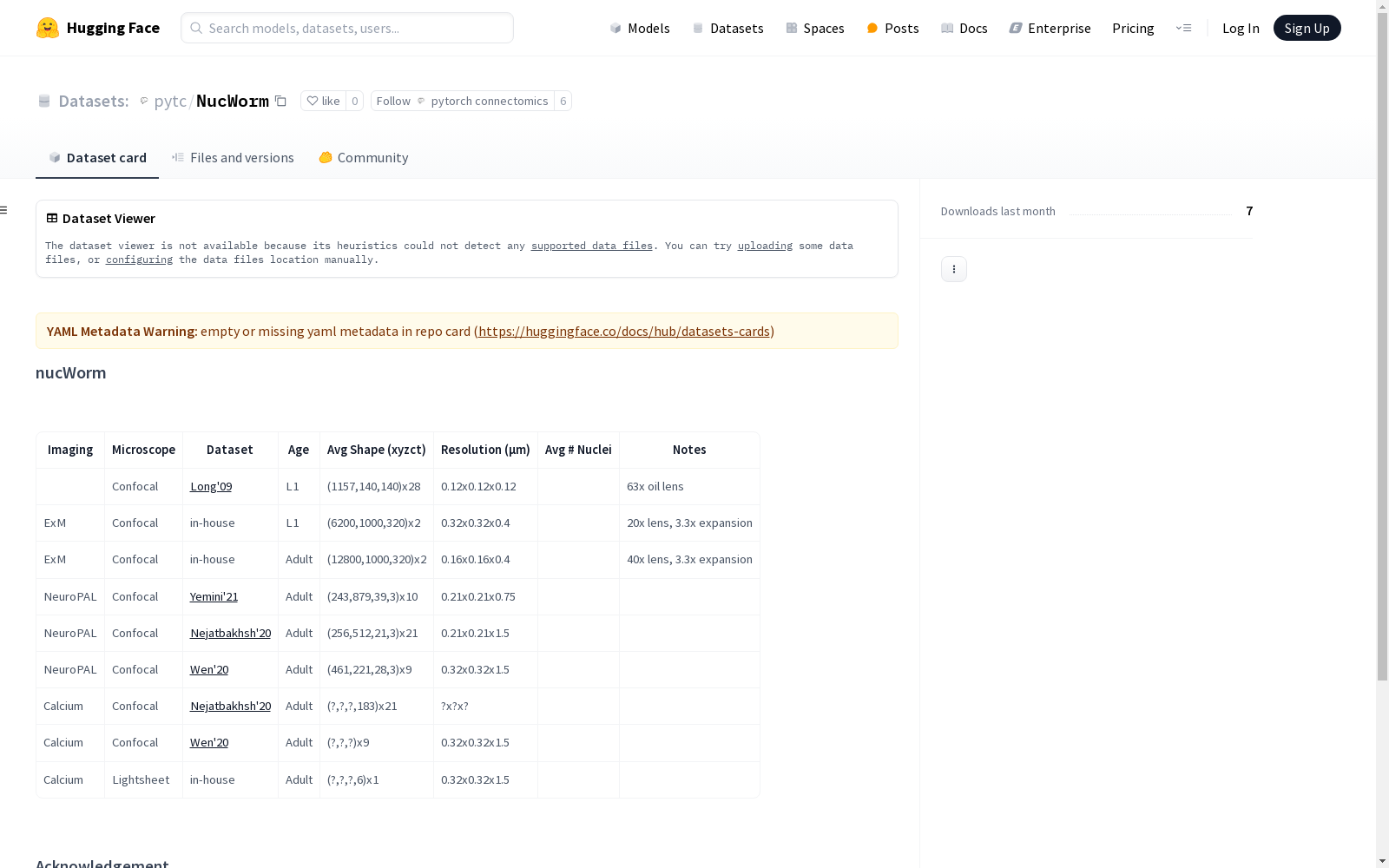Click the '40x lens, 3.3x expansion' cell
The width and height of the screenshot is (1389, 868).
(689, 559)
